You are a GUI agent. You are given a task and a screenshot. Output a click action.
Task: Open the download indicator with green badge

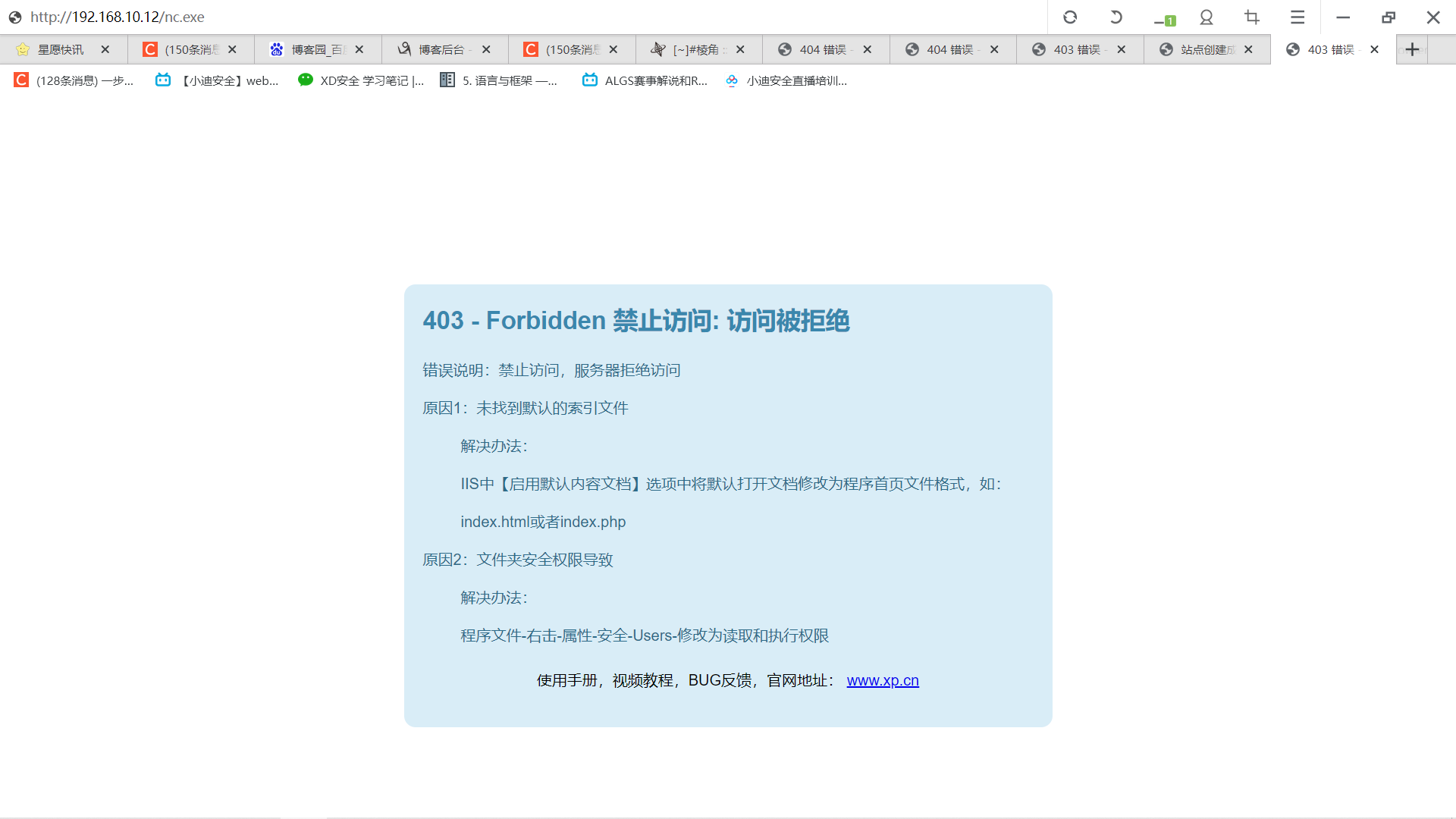1163,19
